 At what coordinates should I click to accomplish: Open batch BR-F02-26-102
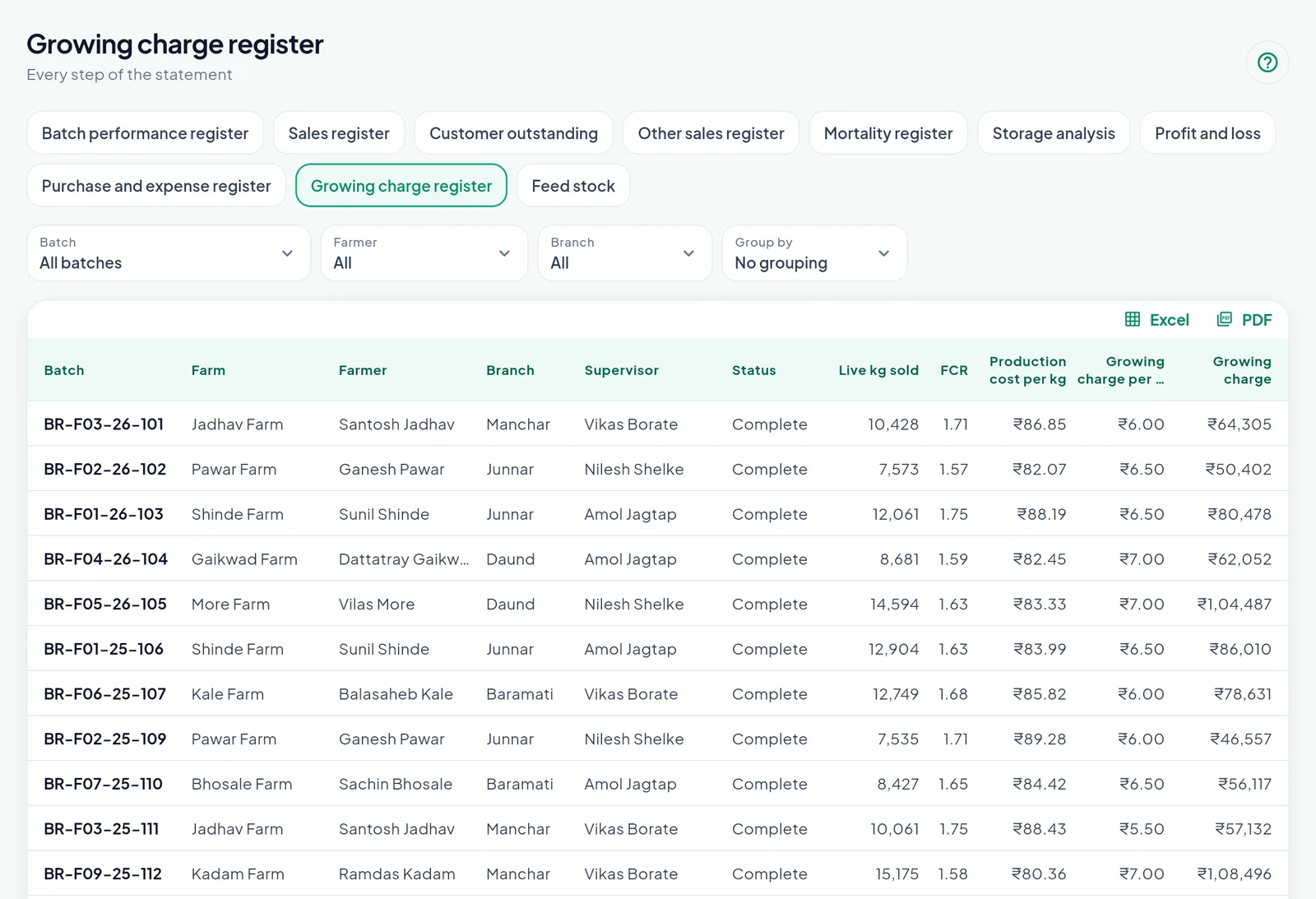click(x=104, y=469)
